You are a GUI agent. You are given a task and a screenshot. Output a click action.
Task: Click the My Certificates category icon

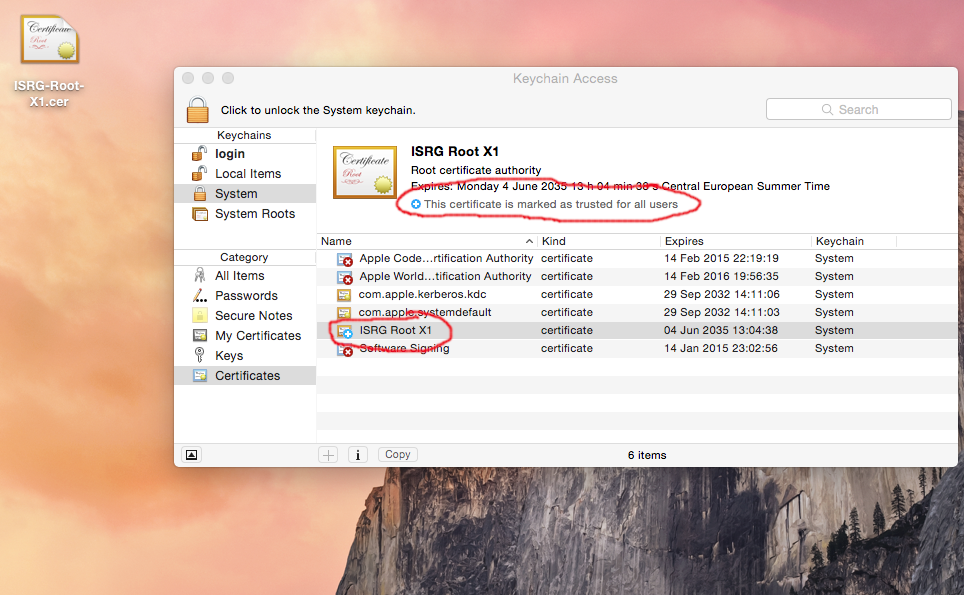(x=200, y=336)
